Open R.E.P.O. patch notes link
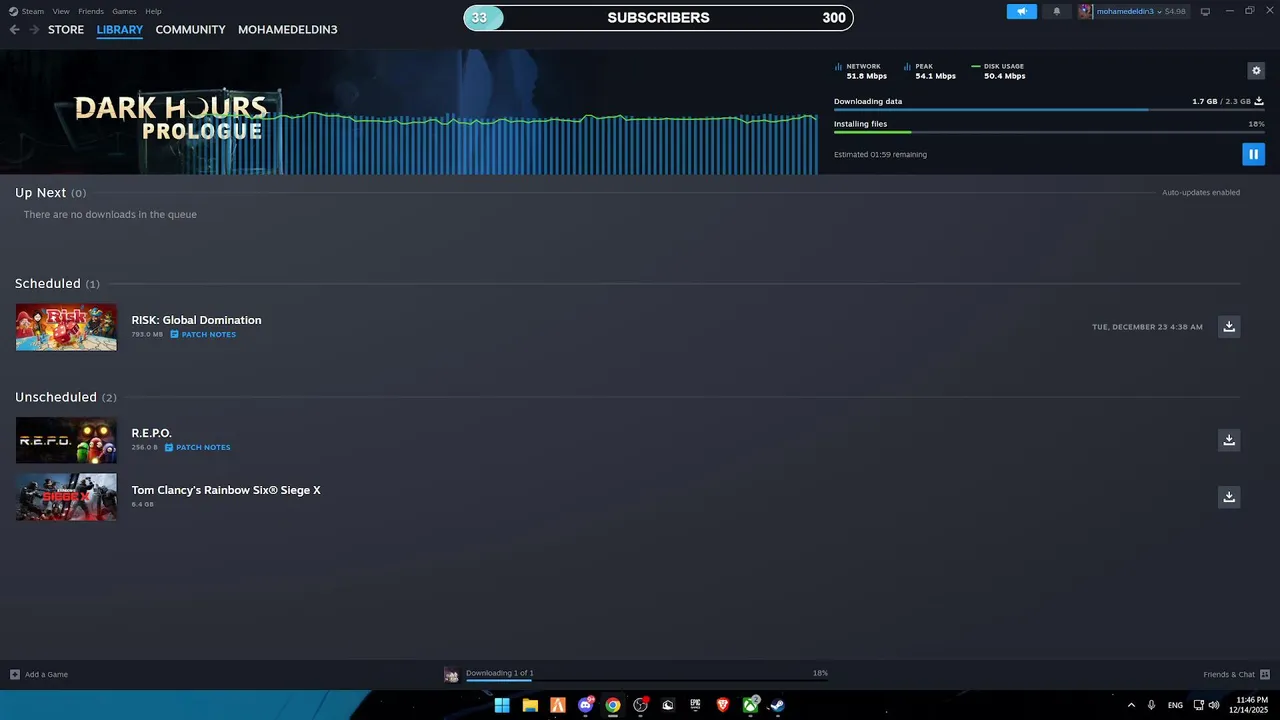Image resolution: width=1280 pixels, height=720 pixels. [x=198, y=448]
